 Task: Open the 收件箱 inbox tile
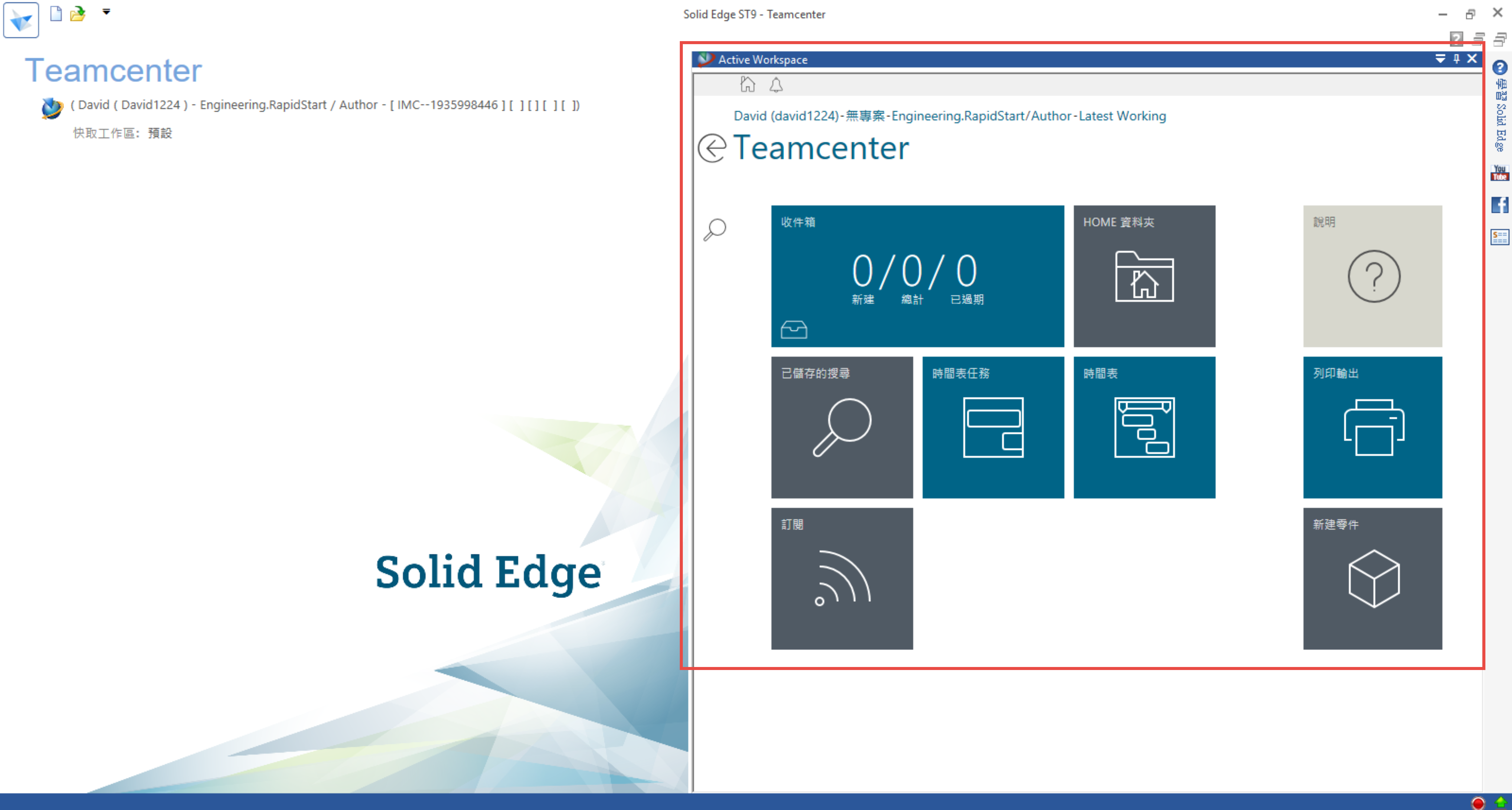[917, 276]
